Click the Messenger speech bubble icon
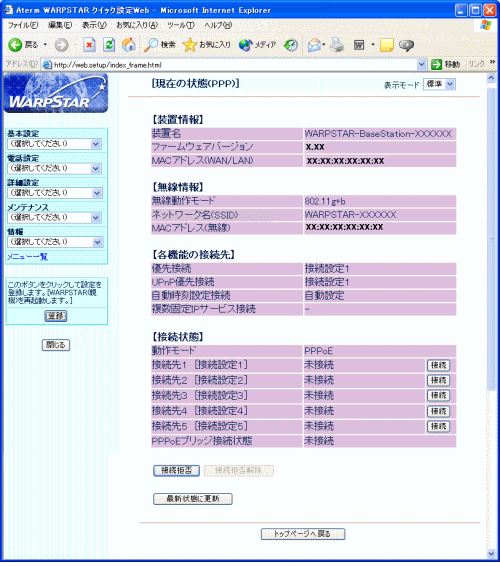 406,45
